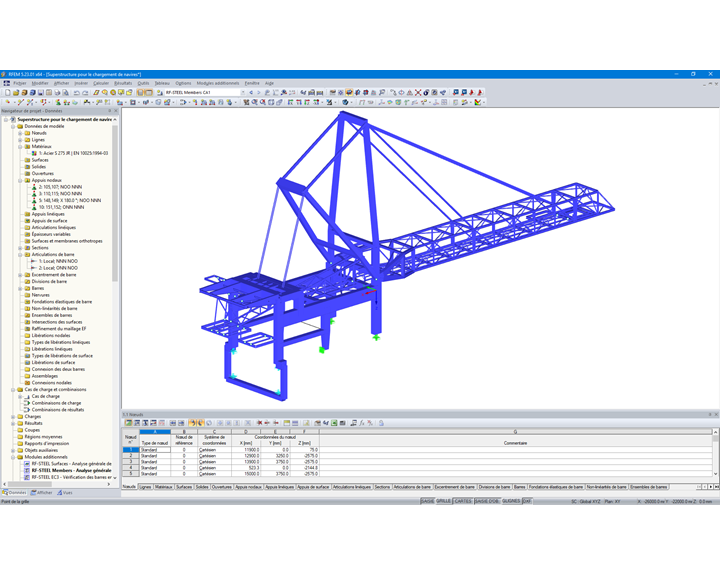Open the Afficher navigator tab
Screen dimensions: 720x576
41,492
